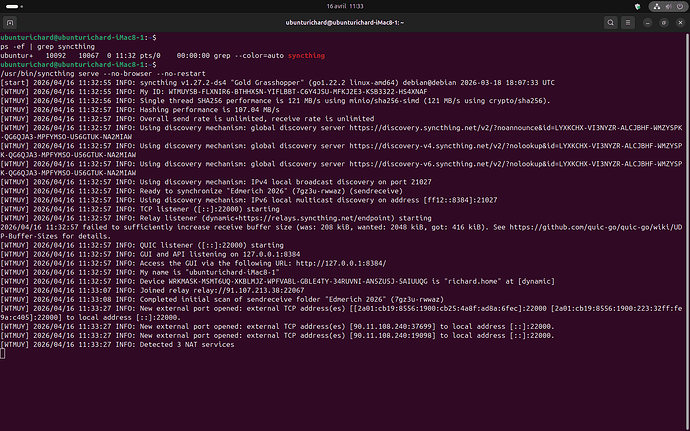Click "Hashing performance is 107.04 MB/s"

(x=209, y=110)
